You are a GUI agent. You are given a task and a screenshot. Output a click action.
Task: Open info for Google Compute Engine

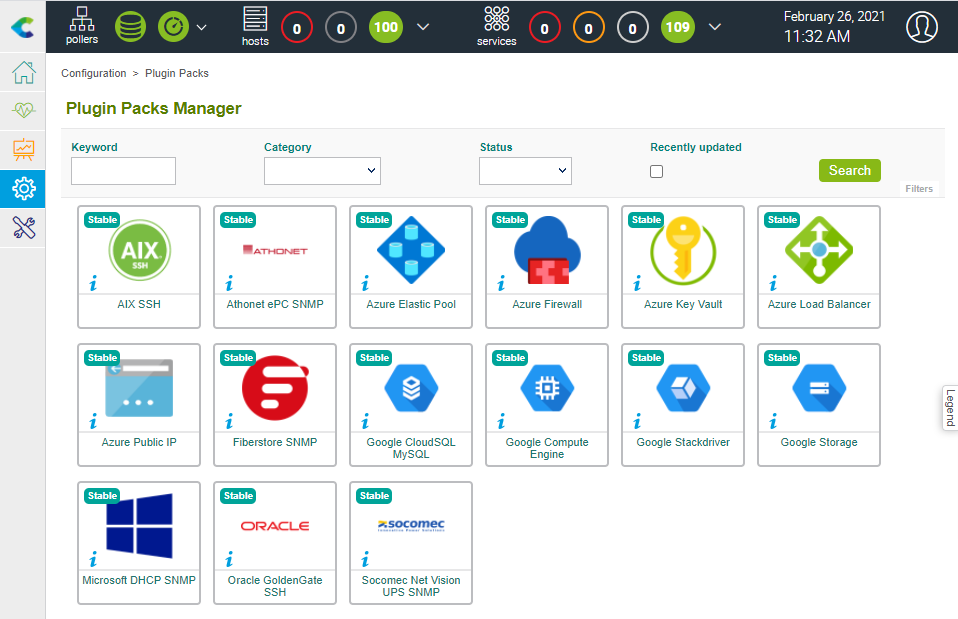click(502, 422)
